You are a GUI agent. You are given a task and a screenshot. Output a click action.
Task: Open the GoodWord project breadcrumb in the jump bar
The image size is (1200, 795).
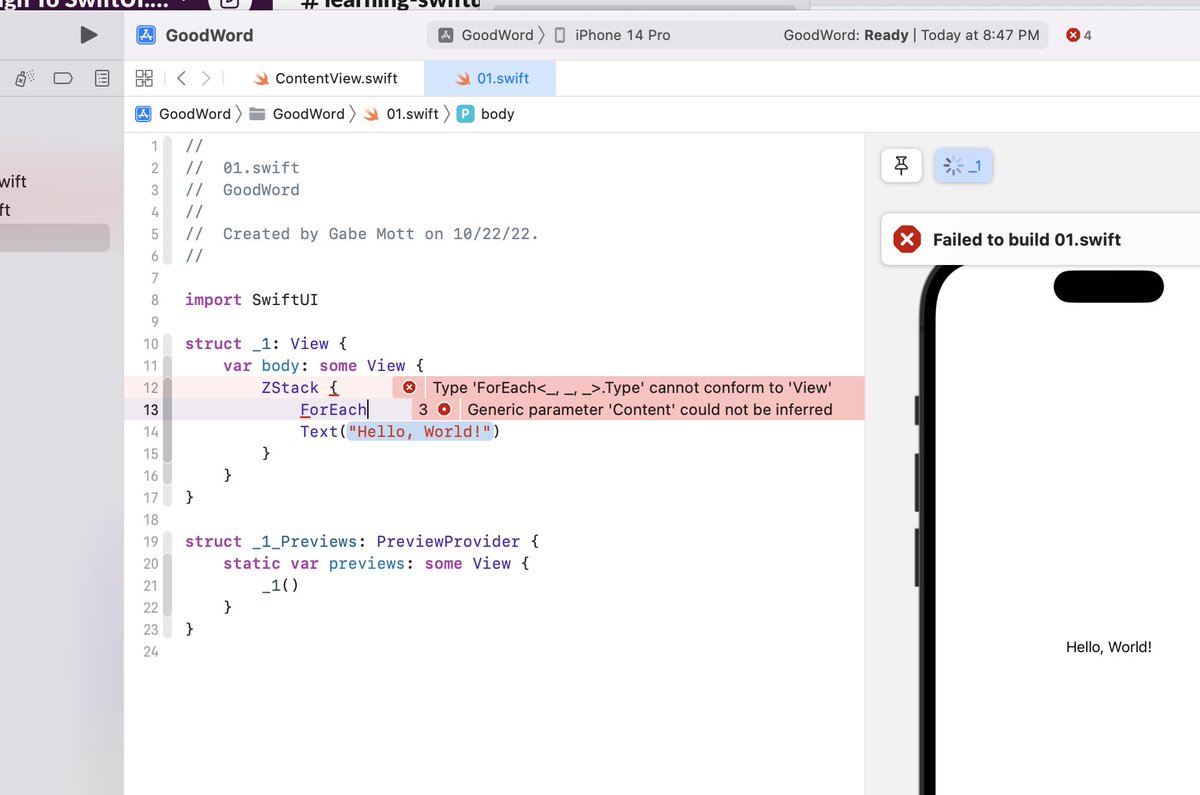click(x=183, y=114)
